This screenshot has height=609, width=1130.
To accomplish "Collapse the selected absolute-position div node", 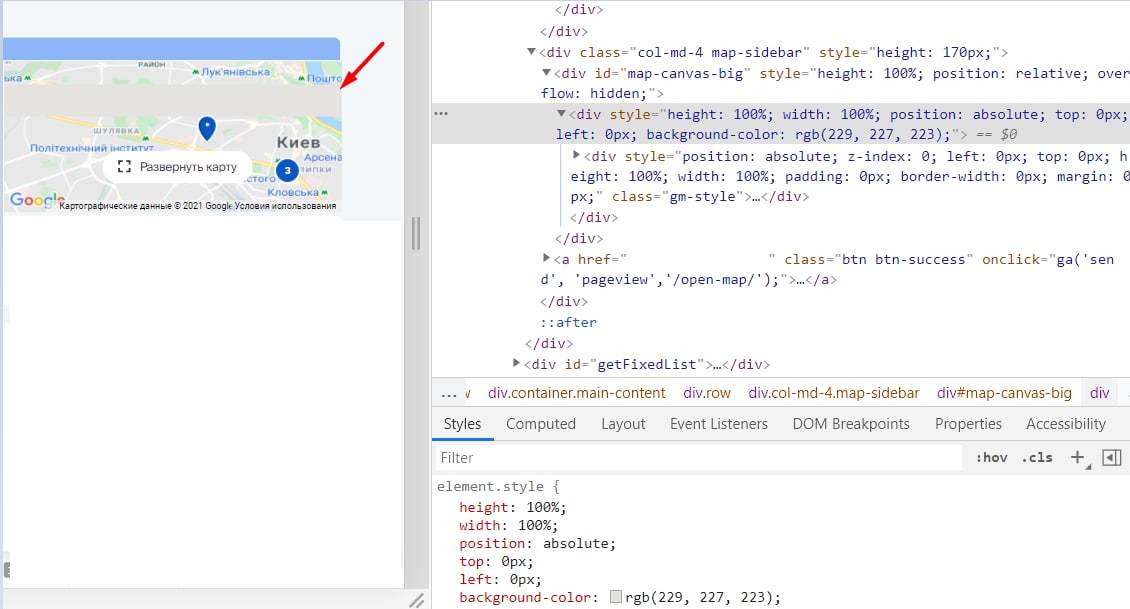I will point(561,114).
